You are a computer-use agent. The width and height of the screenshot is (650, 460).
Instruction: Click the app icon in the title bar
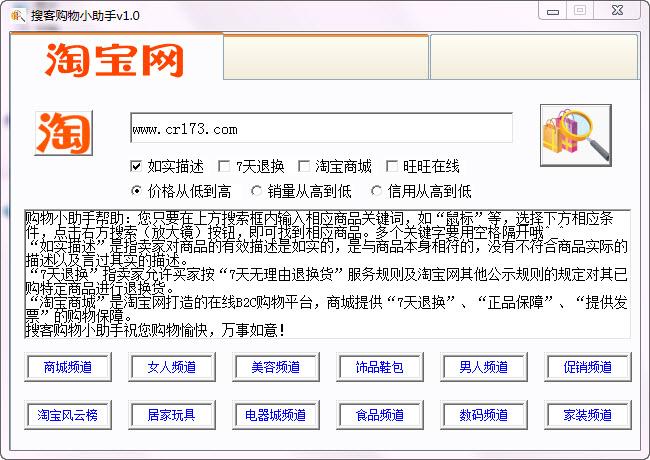(17, 16)
